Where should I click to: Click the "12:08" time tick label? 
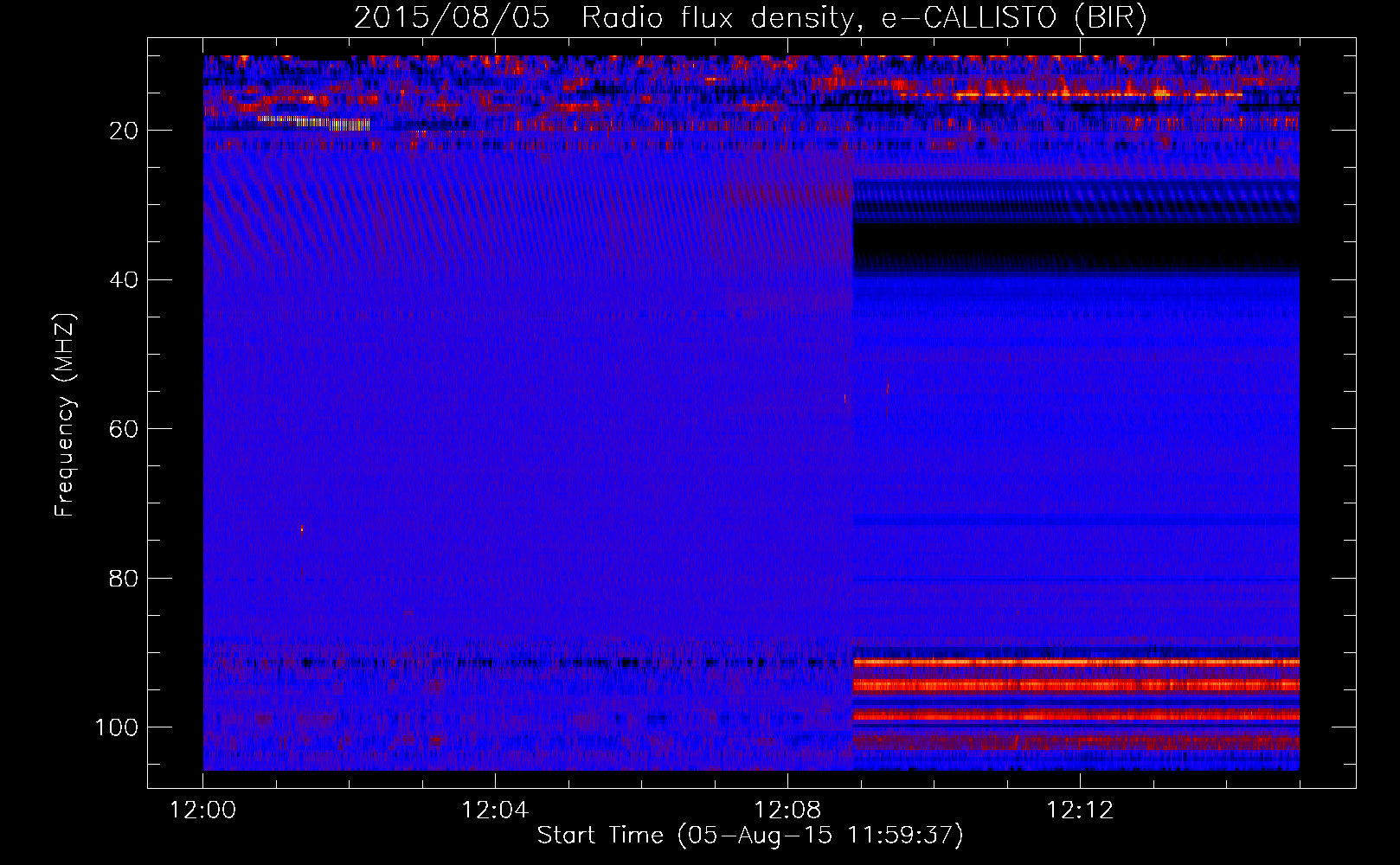[787, 811]
